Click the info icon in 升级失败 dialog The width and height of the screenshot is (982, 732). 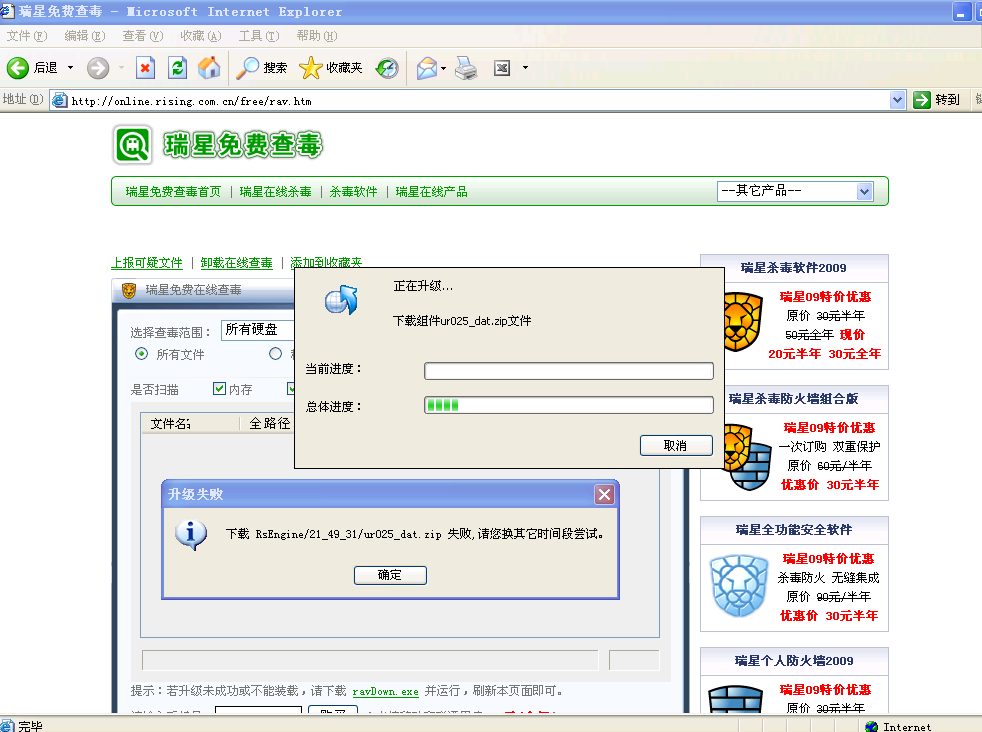tap(191, 535)
